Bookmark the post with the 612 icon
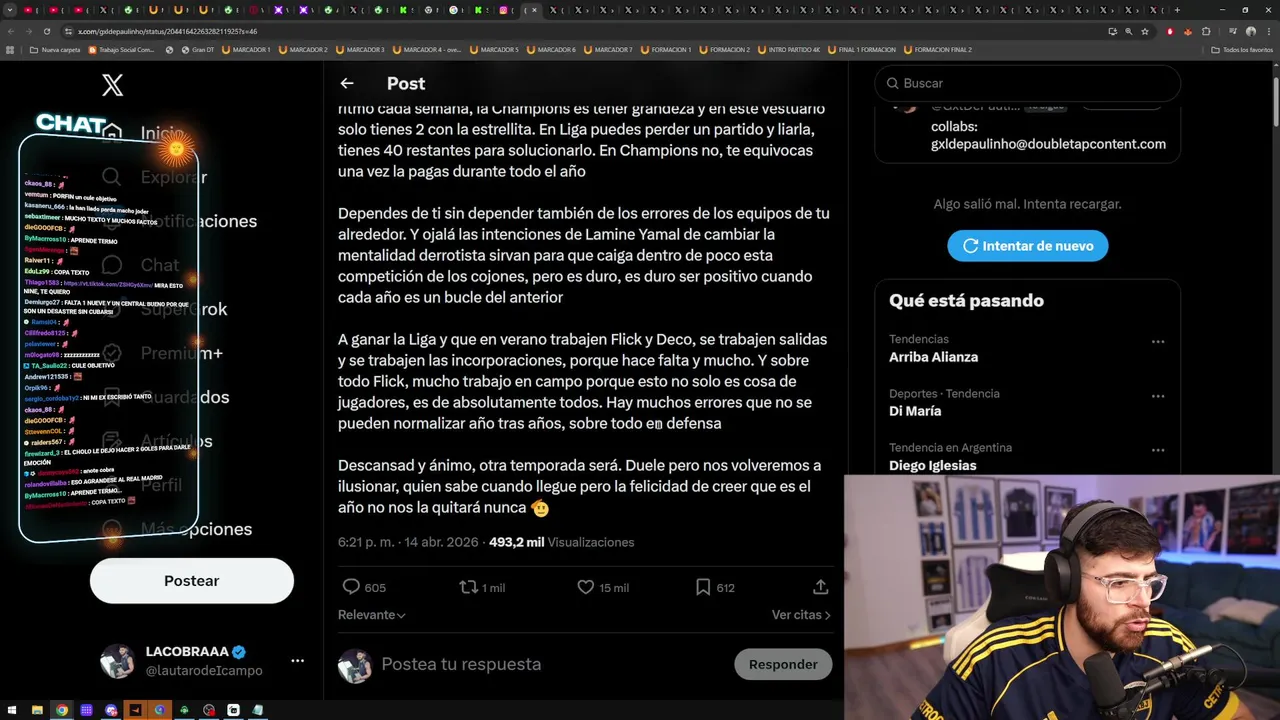The width and height of the screenshot is (1280, 720). (703, 587)
